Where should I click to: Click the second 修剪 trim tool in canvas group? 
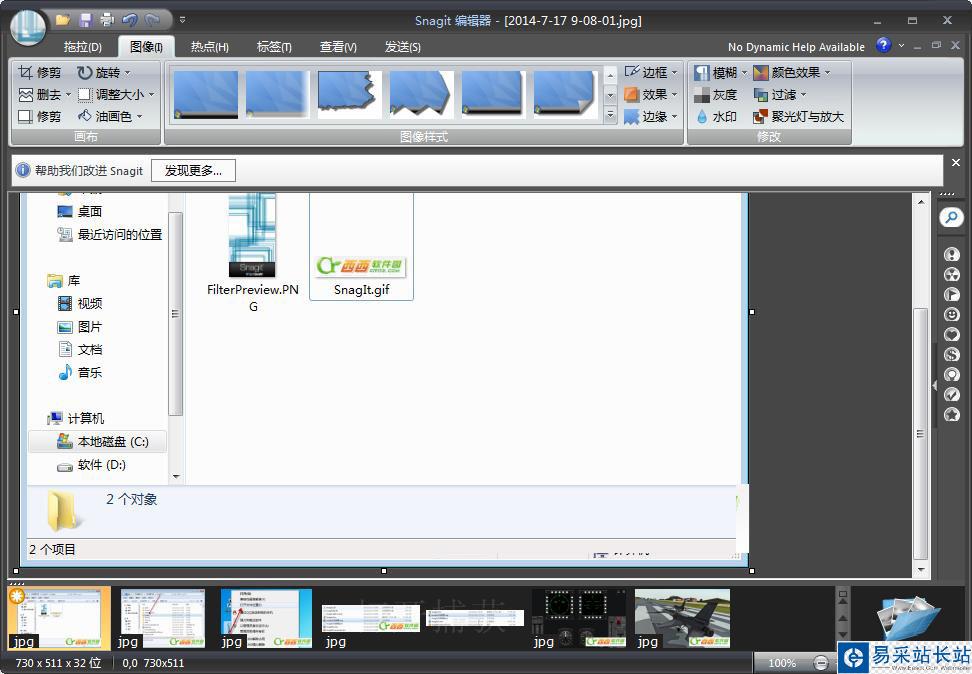(x=40, y=117)
